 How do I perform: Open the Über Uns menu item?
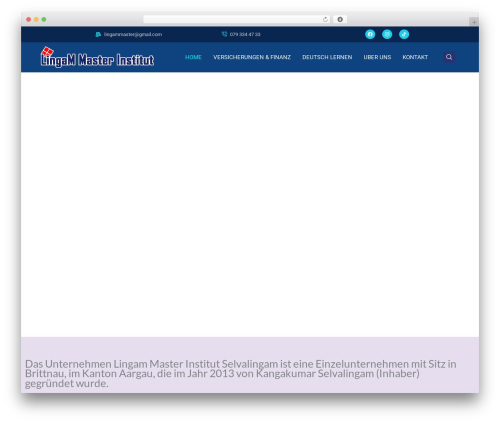[x=377, y=57]
